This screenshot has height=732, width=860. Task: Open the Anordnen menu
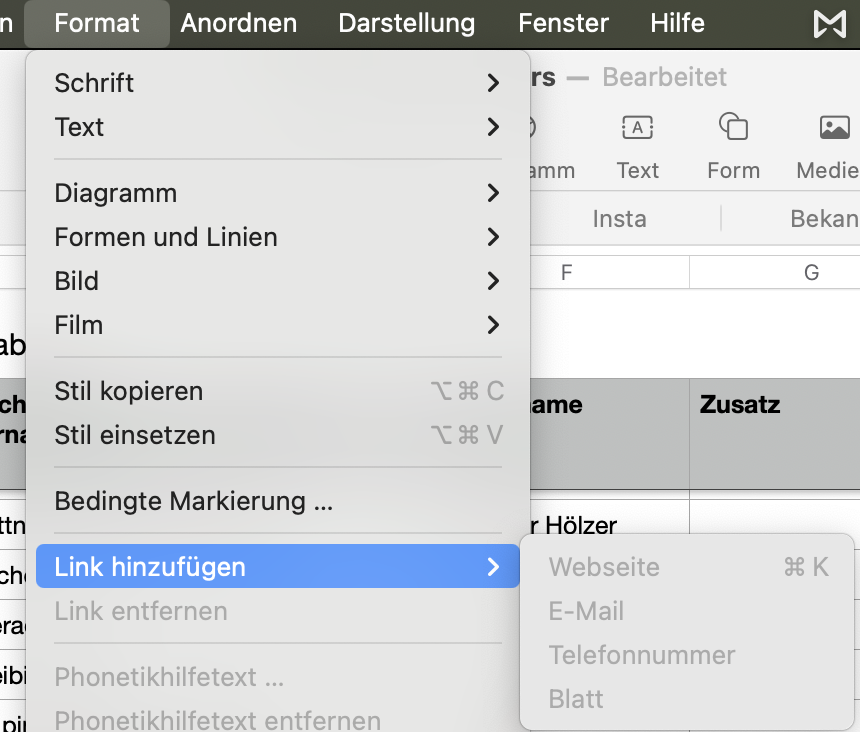(239, 23)
